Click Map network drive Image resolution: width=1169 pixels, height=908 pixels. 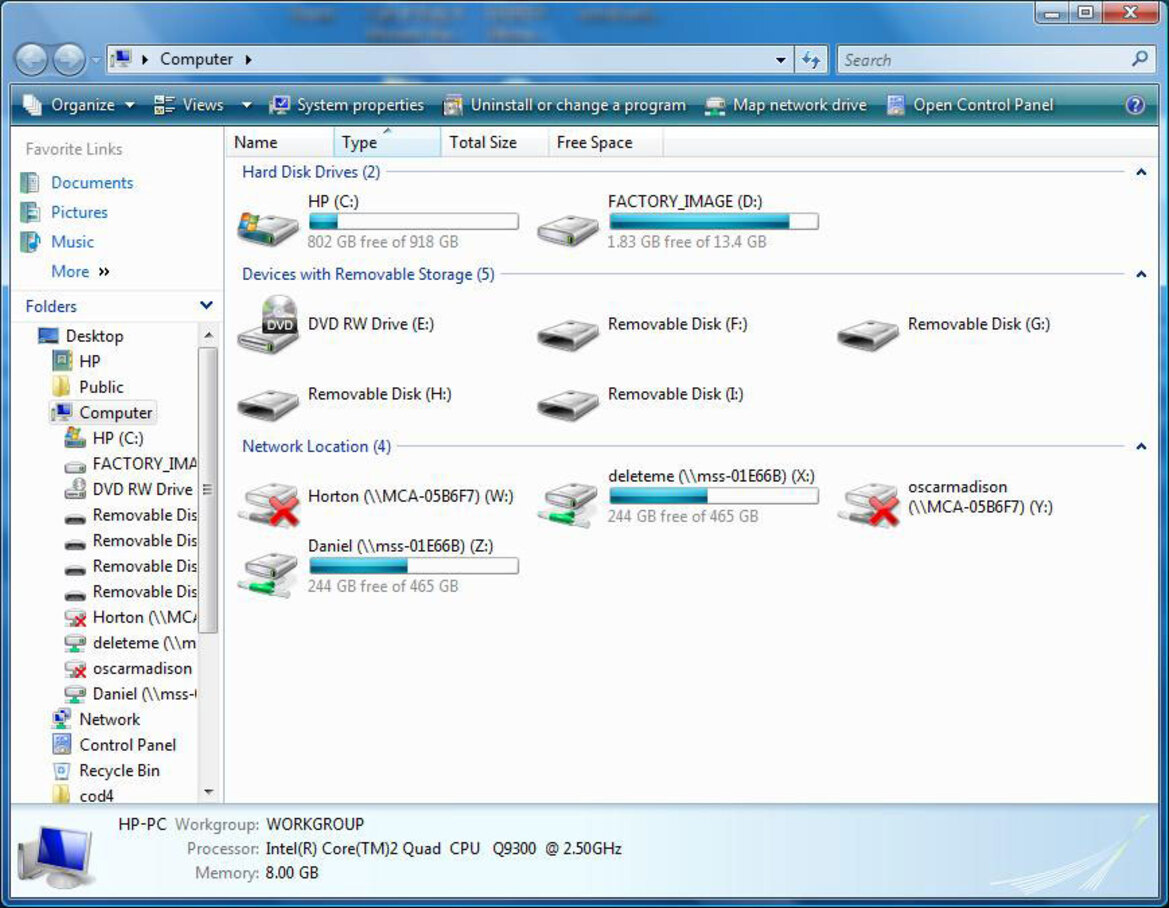click(x=786, y=105)
